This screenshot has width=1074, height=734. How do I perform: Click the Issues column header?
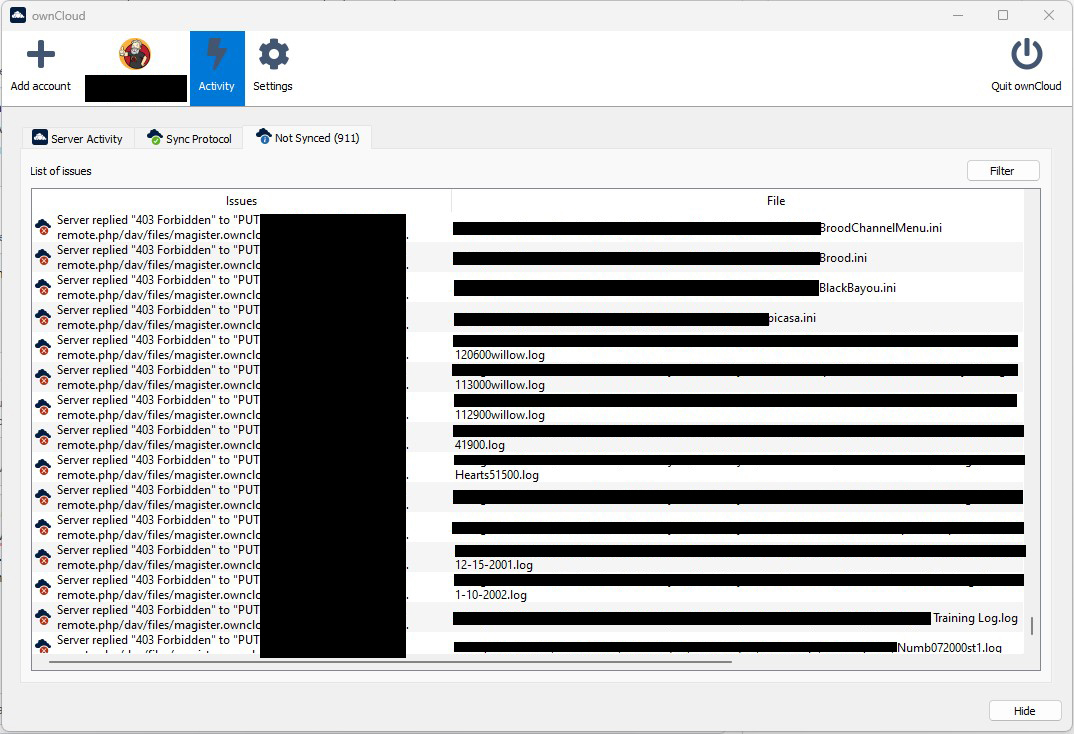(x=241, y=200)
